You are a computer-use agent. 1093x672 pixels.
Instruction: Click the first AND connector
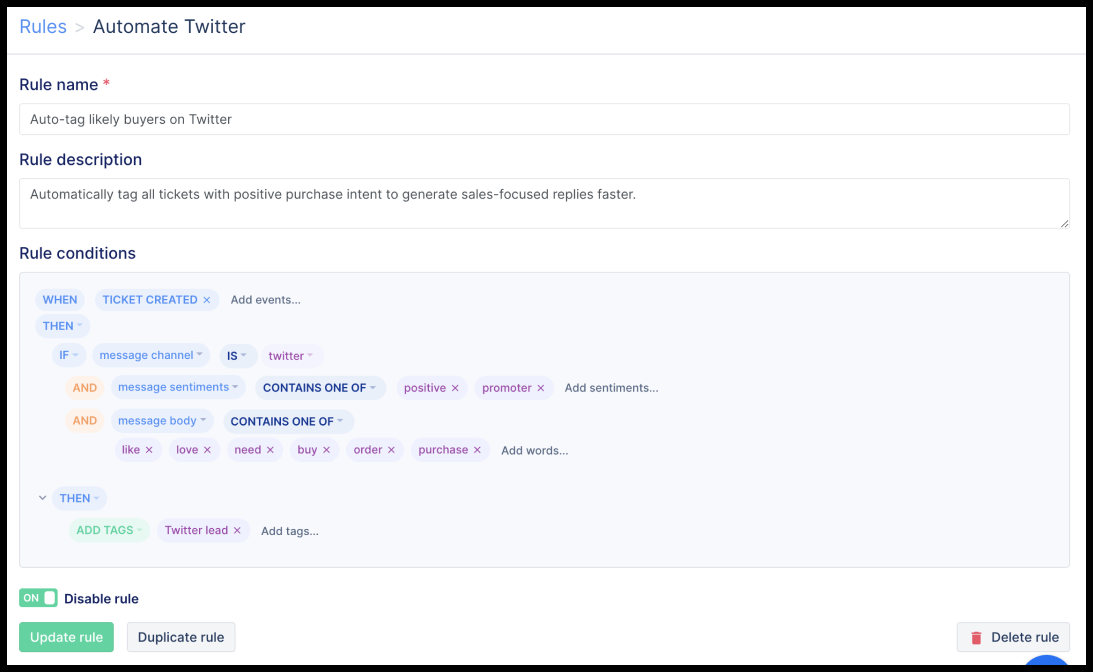click(85, 388)
